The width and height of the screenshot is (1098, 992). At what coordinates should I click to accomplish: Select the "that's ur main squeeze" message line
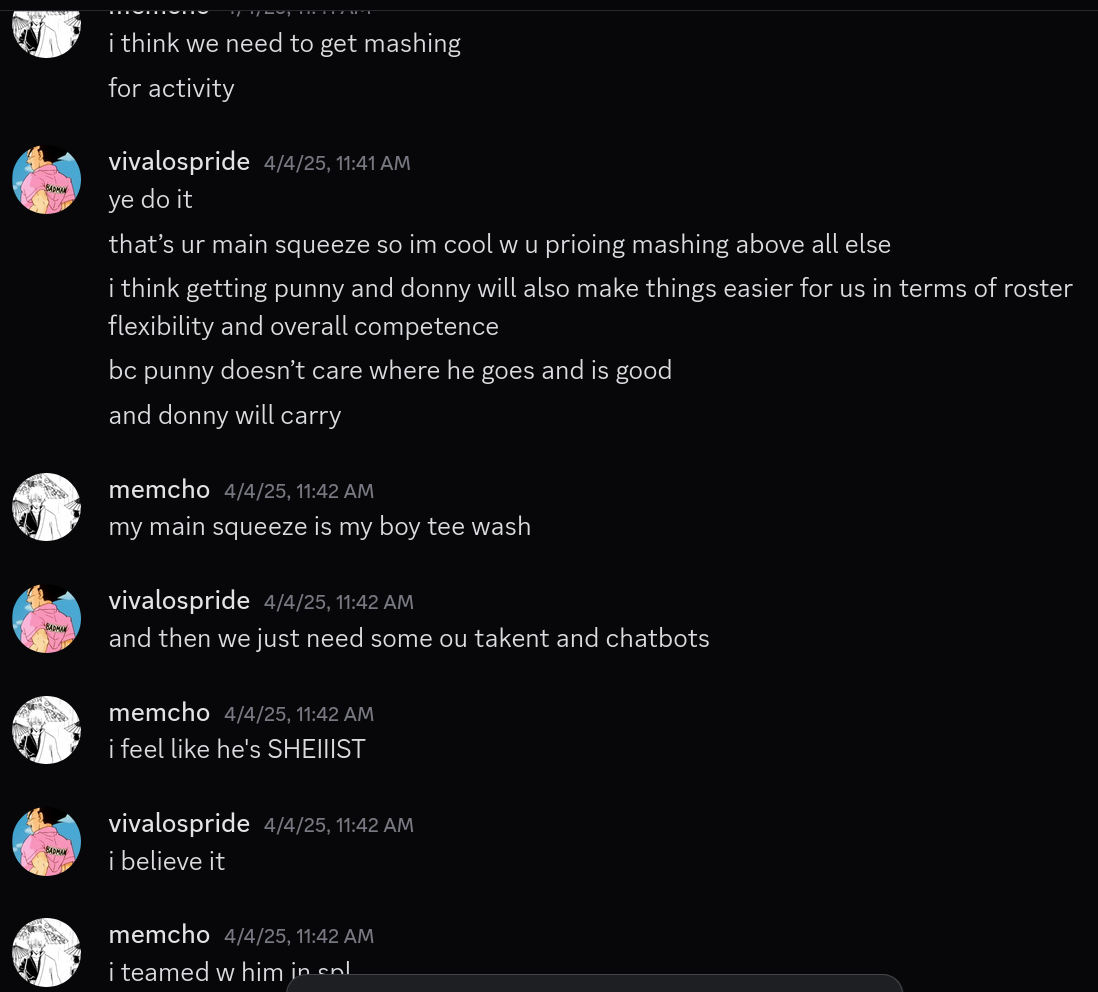point(499,244)
